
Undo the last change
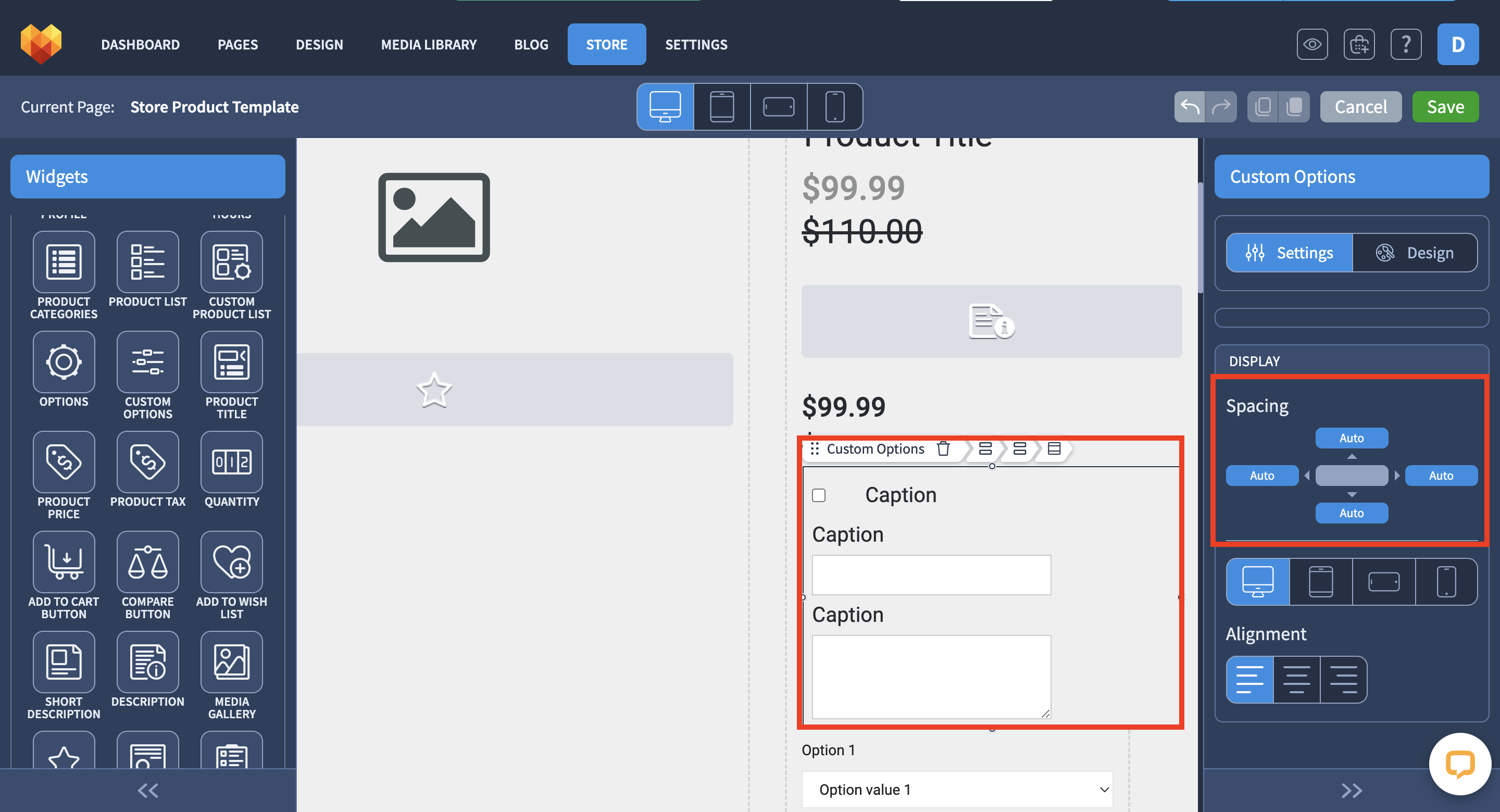pos(1189,107)
